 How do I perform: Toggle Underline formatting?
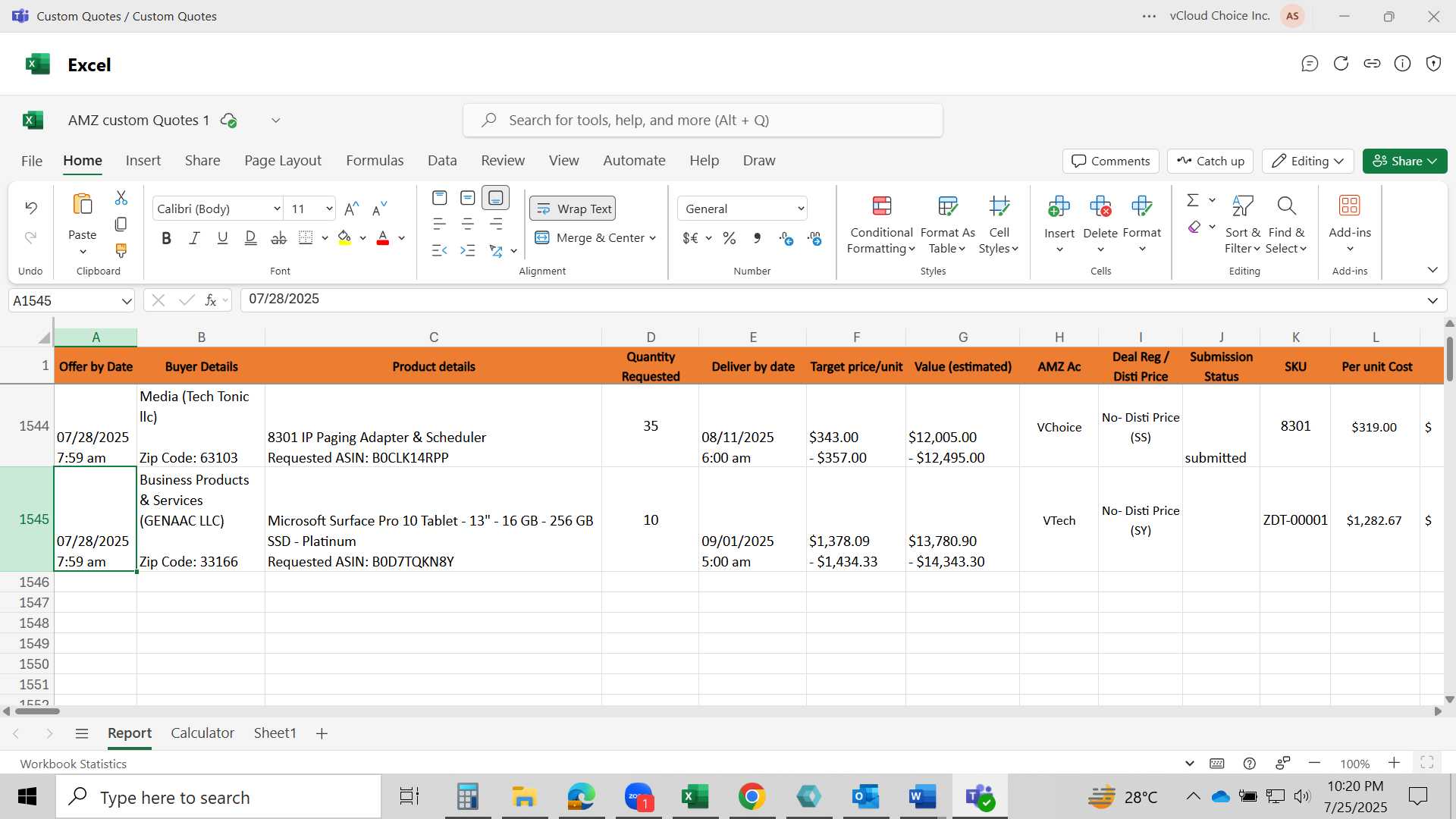click(x=222, y=238)
